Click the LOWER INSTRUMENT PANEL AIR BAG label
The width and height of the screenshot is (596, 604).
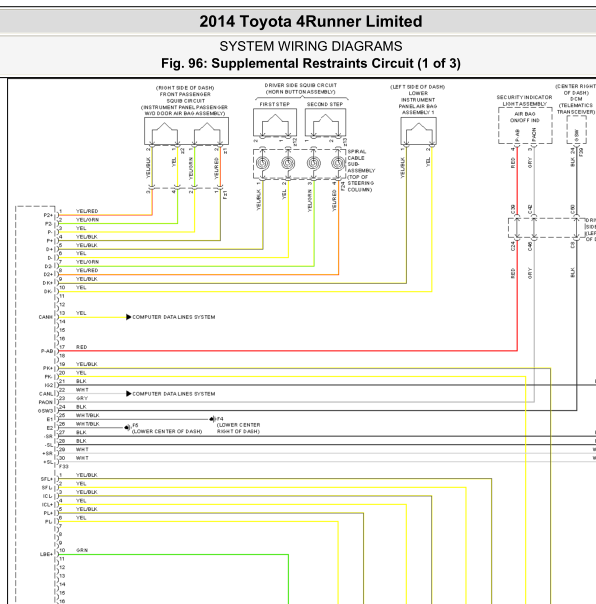[418, 100]
